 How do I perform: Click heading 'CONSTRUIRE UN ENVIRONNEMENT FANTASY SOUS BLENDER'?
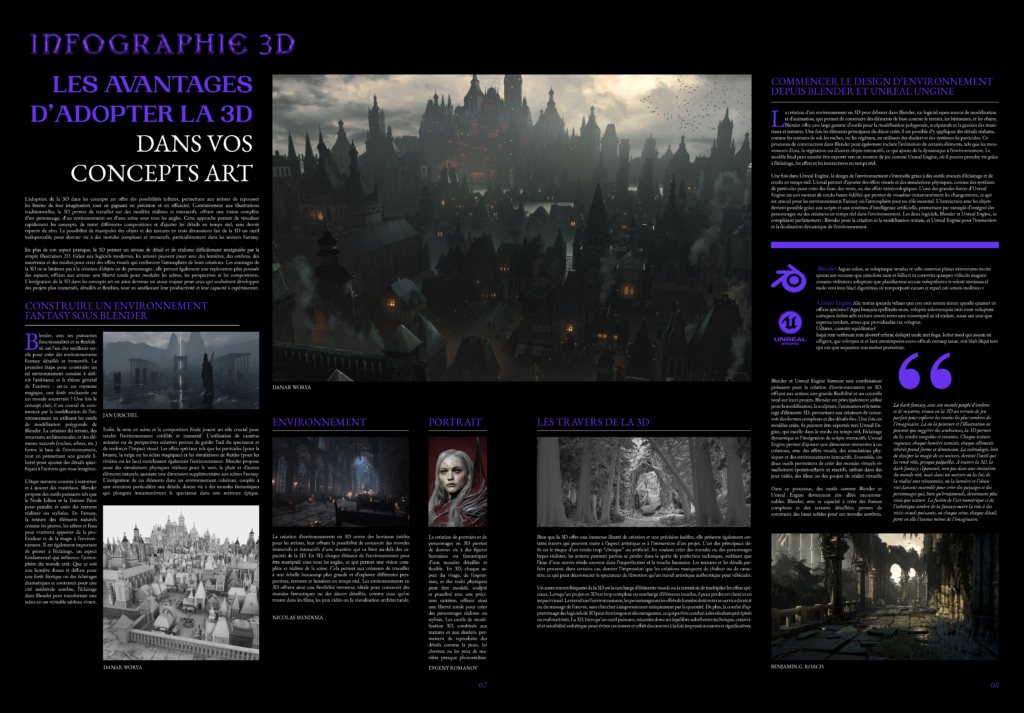pyautogui.click(x=116, y=311)
